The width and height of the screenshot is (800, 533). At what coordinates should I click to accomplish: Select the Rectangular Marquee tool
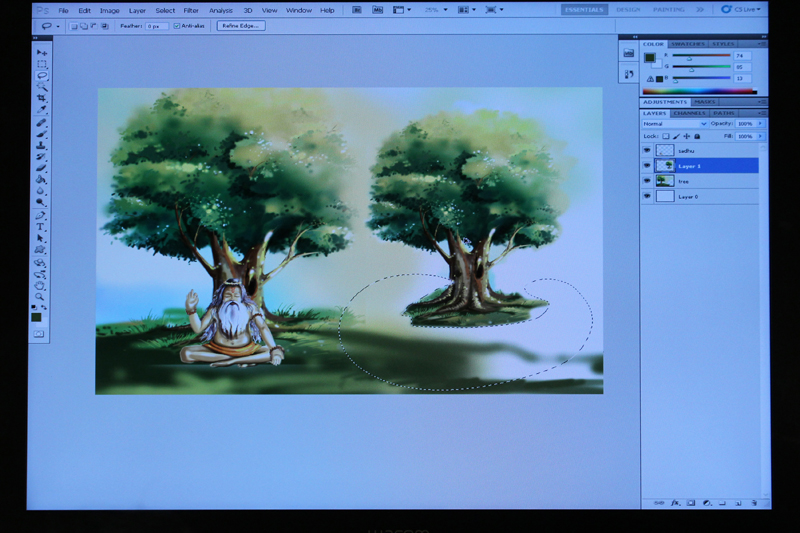(x=42, y=64)
